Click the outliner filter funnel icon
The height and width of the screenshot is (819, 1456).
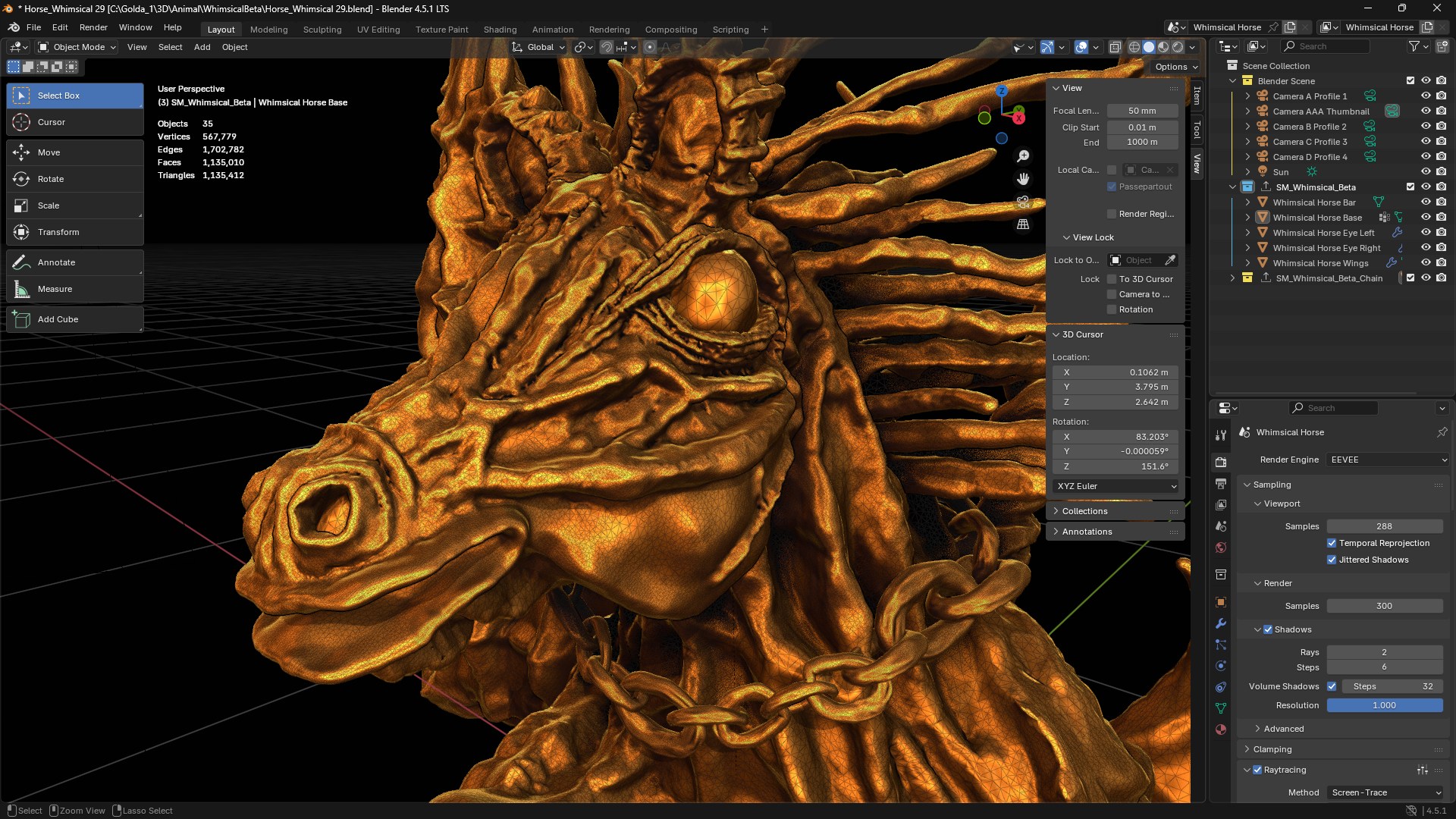point(1414,46)
